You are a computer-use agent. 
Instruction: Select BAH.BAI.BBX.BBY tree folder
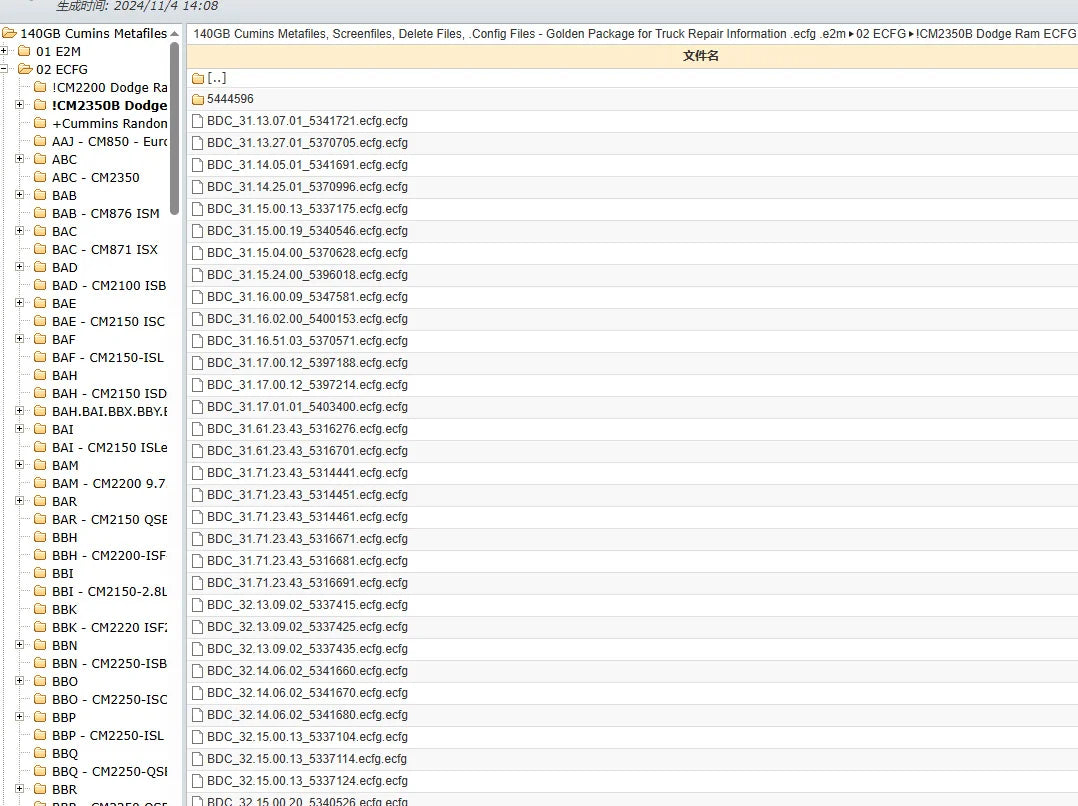click(x=109, y=411)
